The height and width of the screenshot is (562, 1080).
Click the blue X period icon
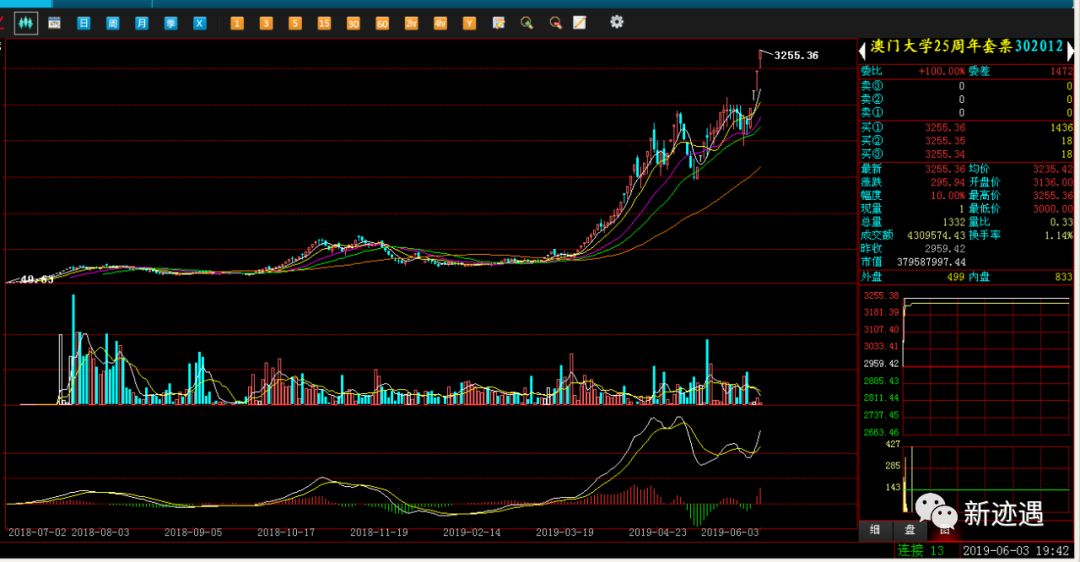coord(199,23)
